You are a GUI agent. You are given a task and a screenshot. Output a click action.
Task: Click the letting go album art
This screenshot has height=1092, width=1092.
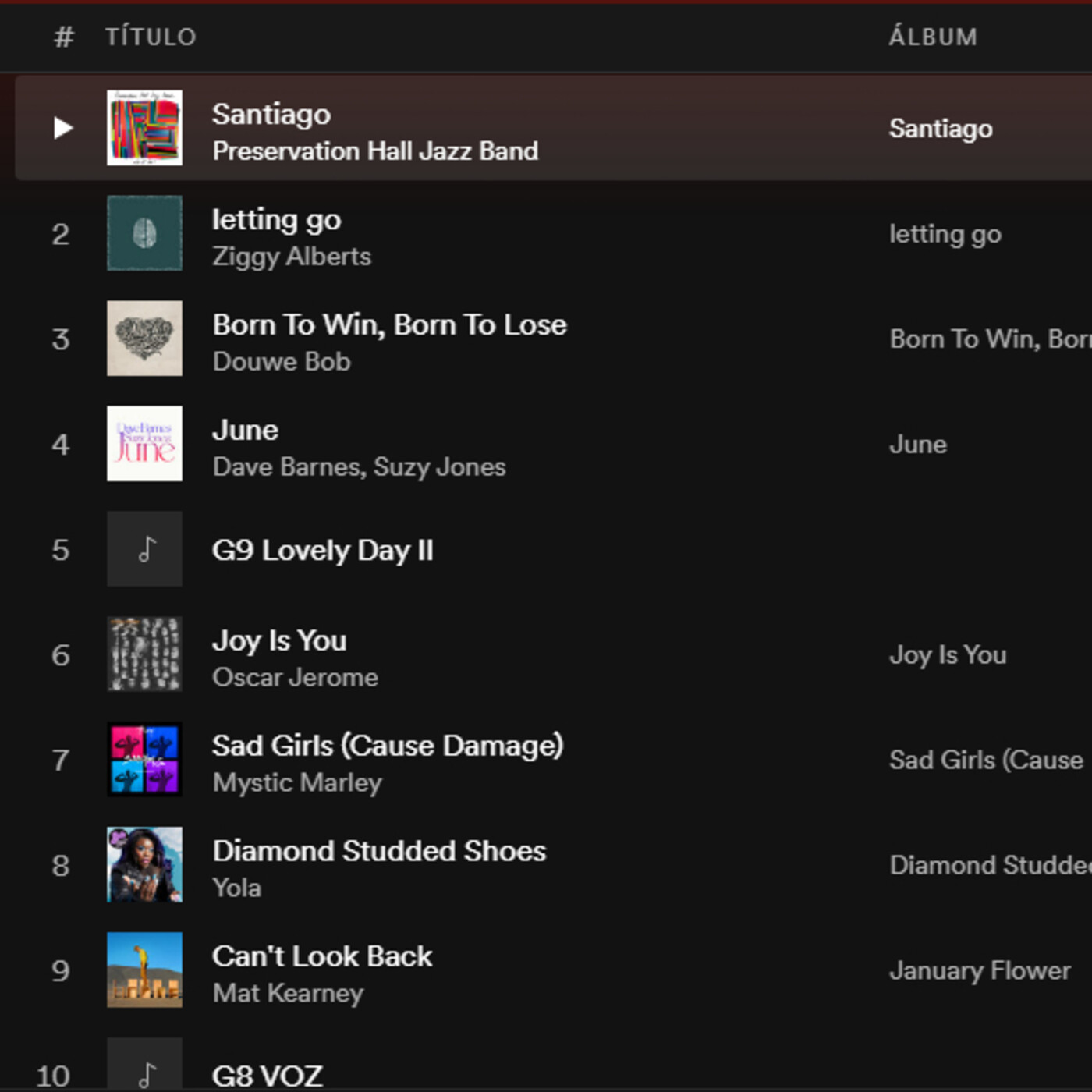point(144,232)
